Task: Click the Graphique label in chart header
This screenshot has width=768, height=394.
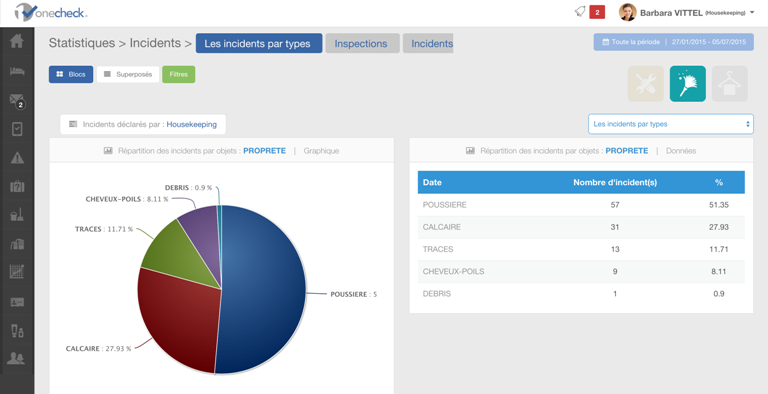Action: click(321, 151)
